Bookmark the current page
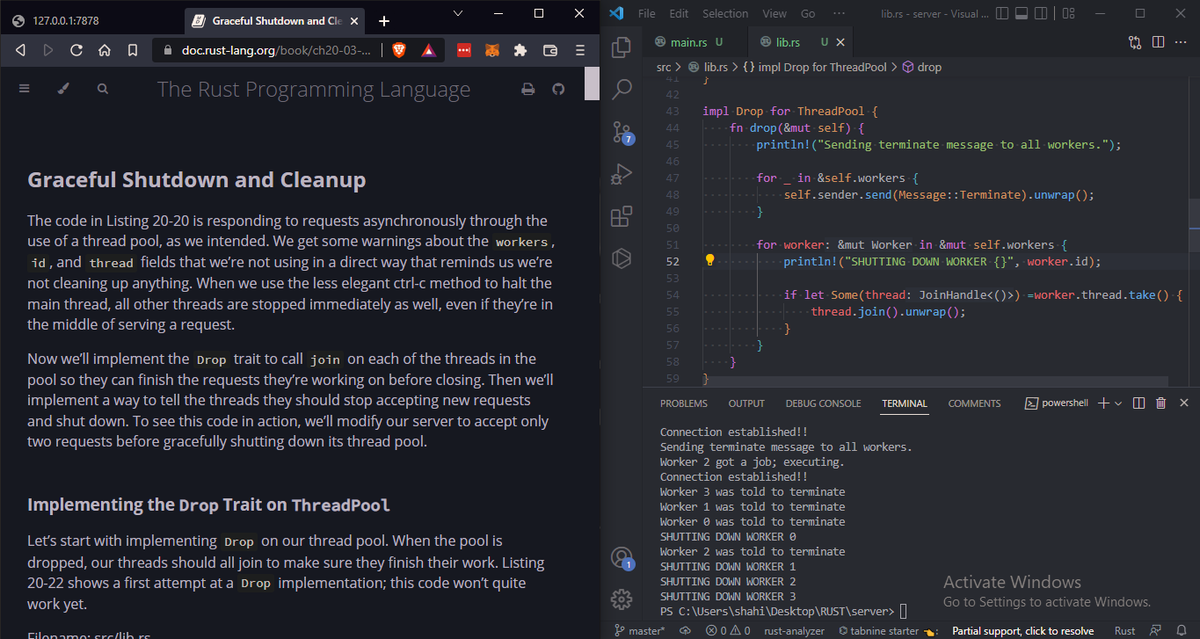The width and height of the screenshot is (1200, 639). [x=132, y=50]
